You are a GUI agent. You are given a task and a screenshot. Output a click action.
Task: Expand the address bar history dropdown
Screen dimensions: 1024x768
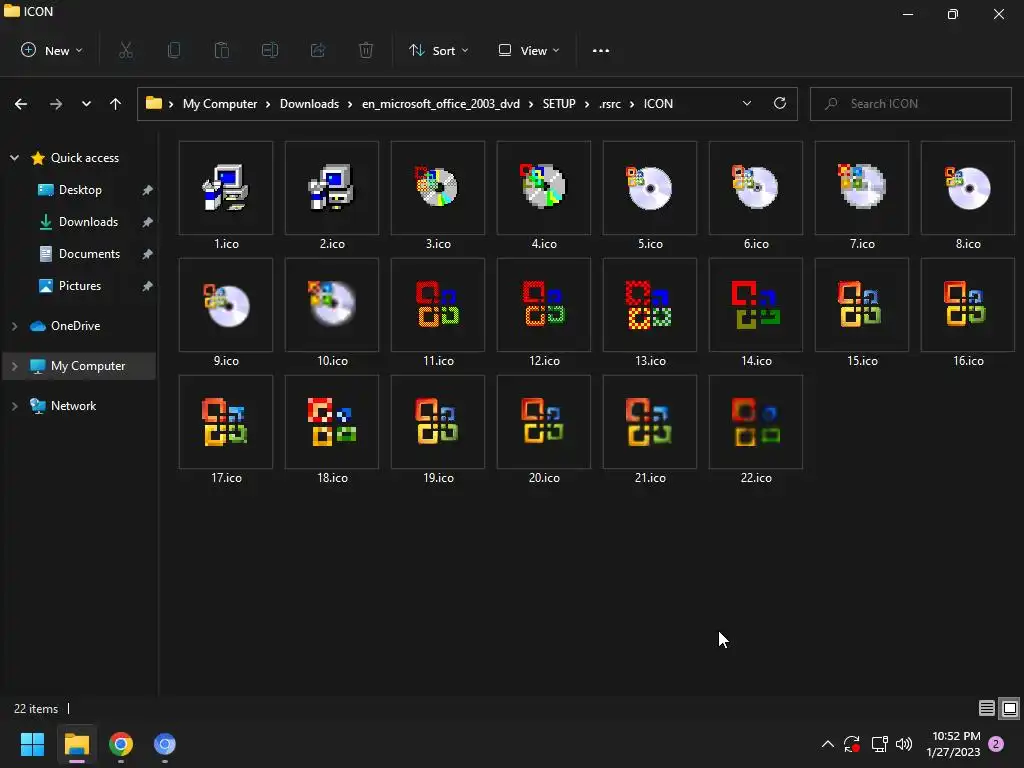tap(746, 104)
